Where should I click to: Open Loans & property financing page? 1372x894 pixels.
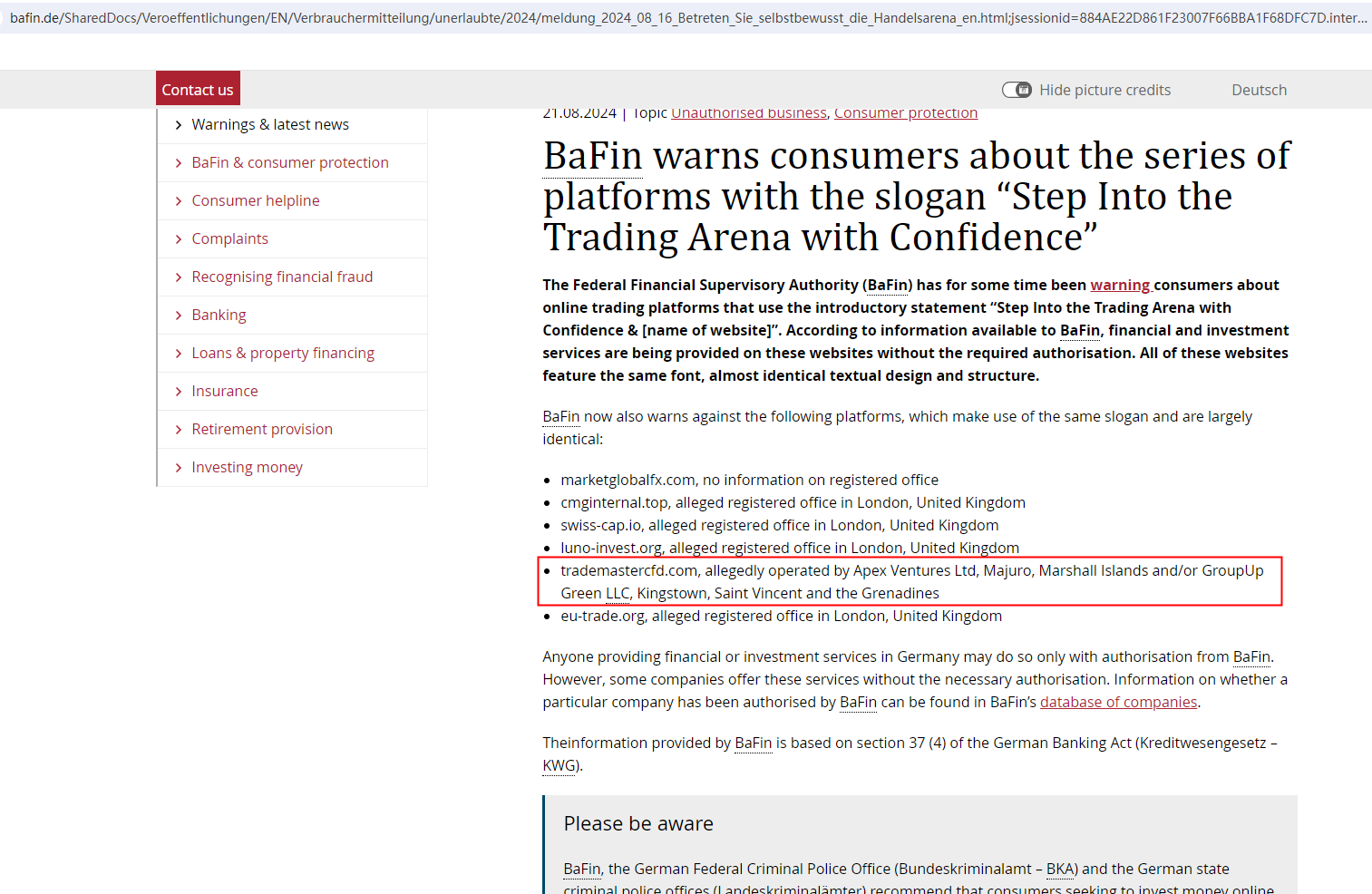[x=283, y=353]
